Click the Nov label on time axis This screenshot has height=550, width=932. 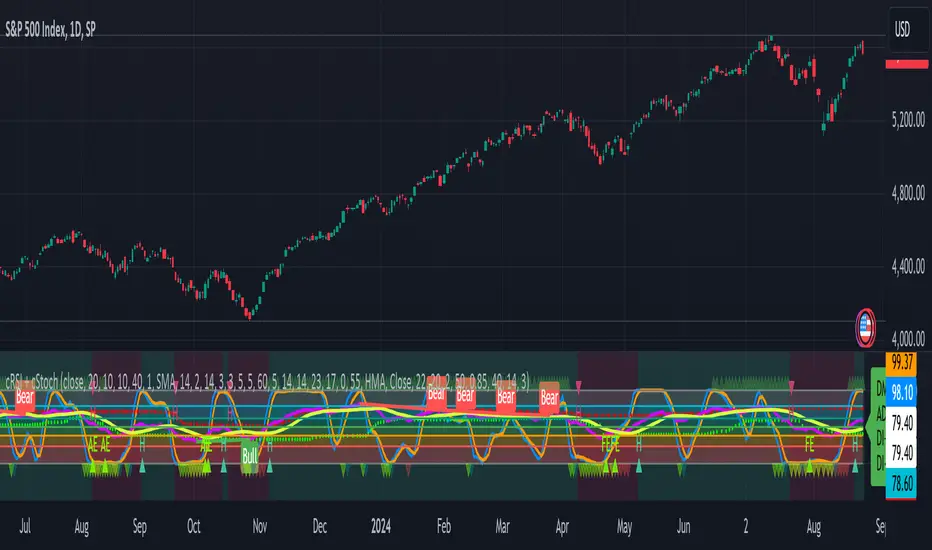tap(260, 526)
